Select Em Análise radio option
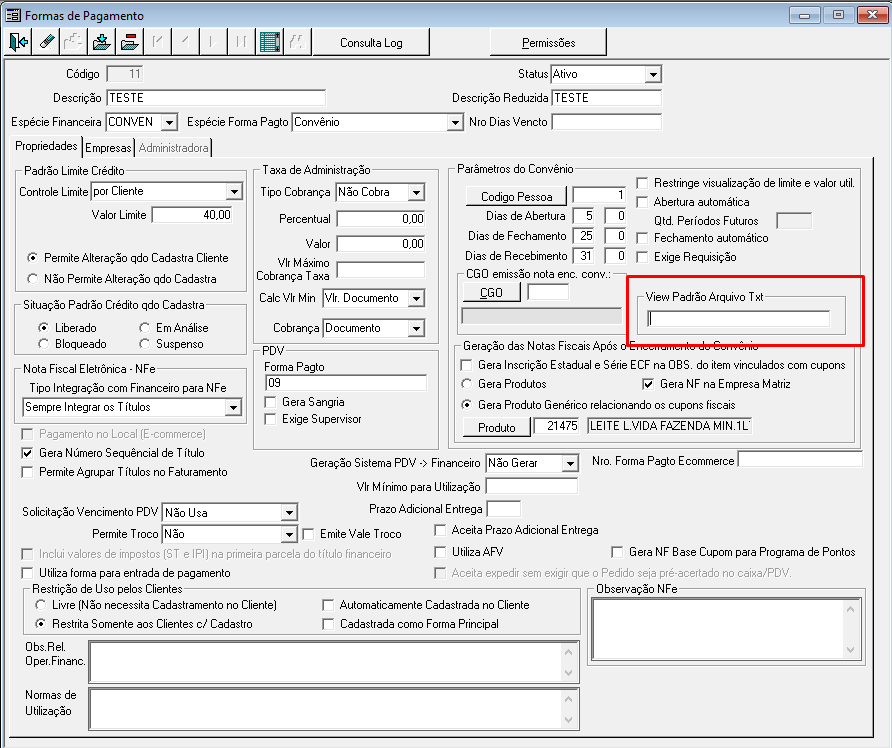 tap(144, 328)
